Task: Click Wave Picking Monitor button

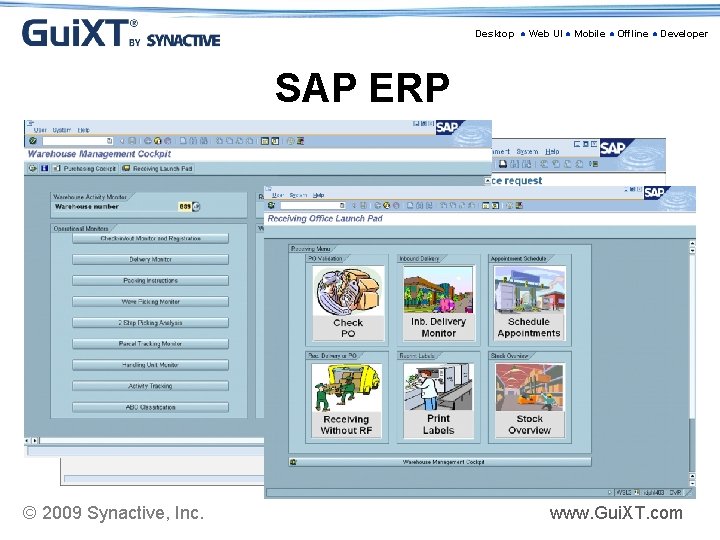Action: pos(151,302)
